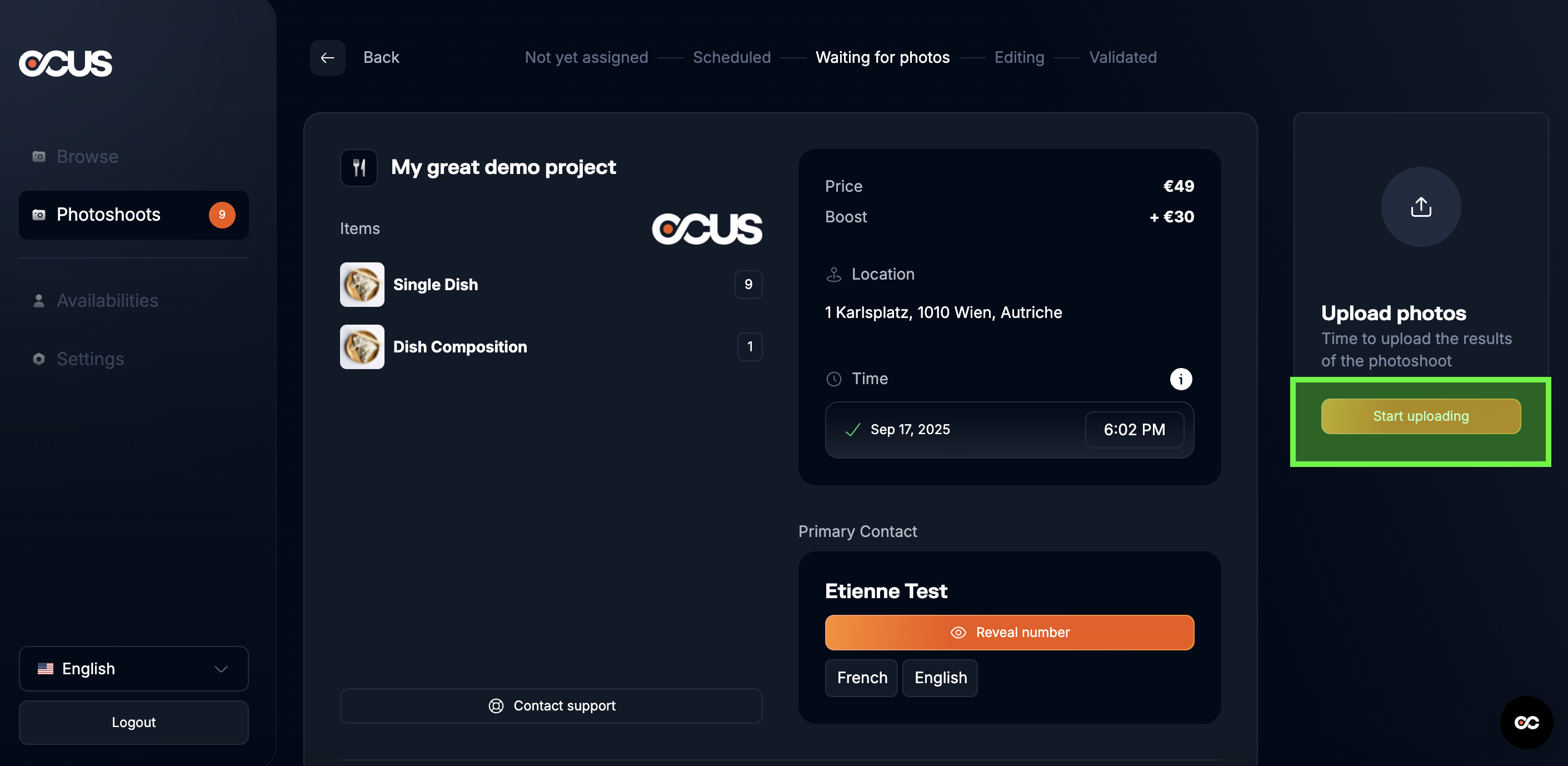
Task: Click the fork and knife project icon
Action: [x=359, y=167]
